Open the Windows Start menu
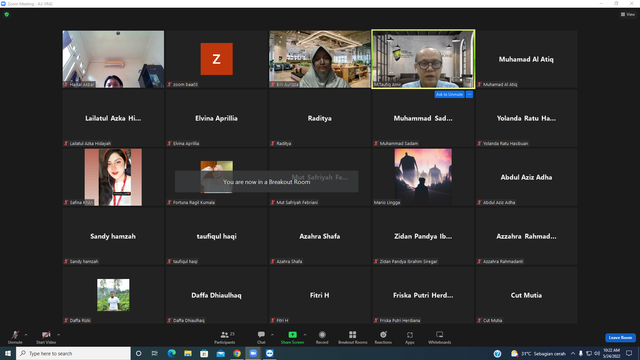 pos(8,353)
